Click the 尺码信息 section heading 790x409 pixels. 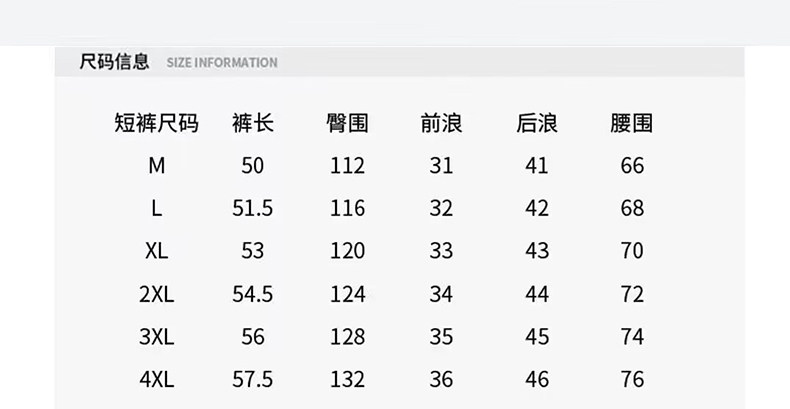tap(114, 62)
